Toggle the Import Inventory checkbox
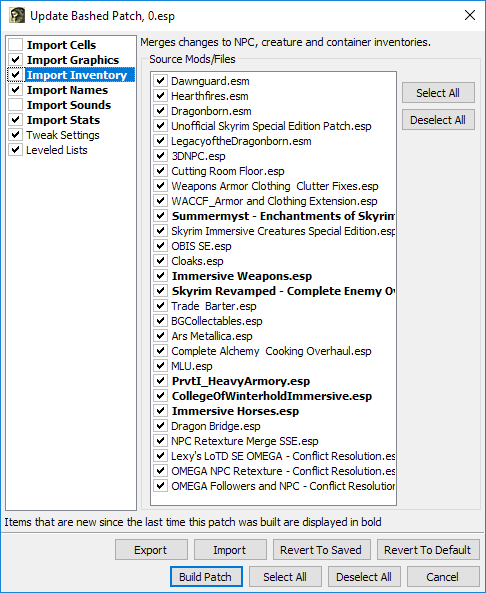Screen dimensions: 486x593 click(16, 75)
